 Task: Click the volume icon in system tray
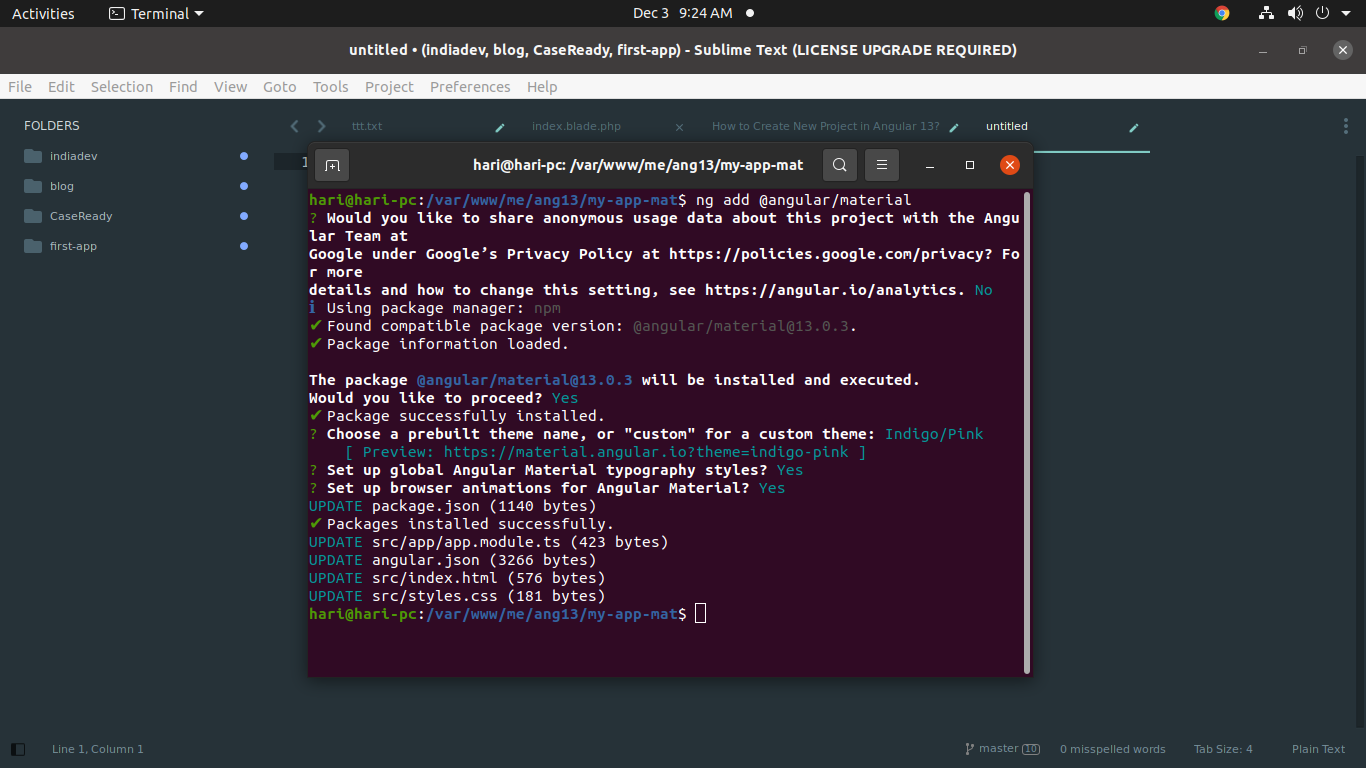[1295, 13]
